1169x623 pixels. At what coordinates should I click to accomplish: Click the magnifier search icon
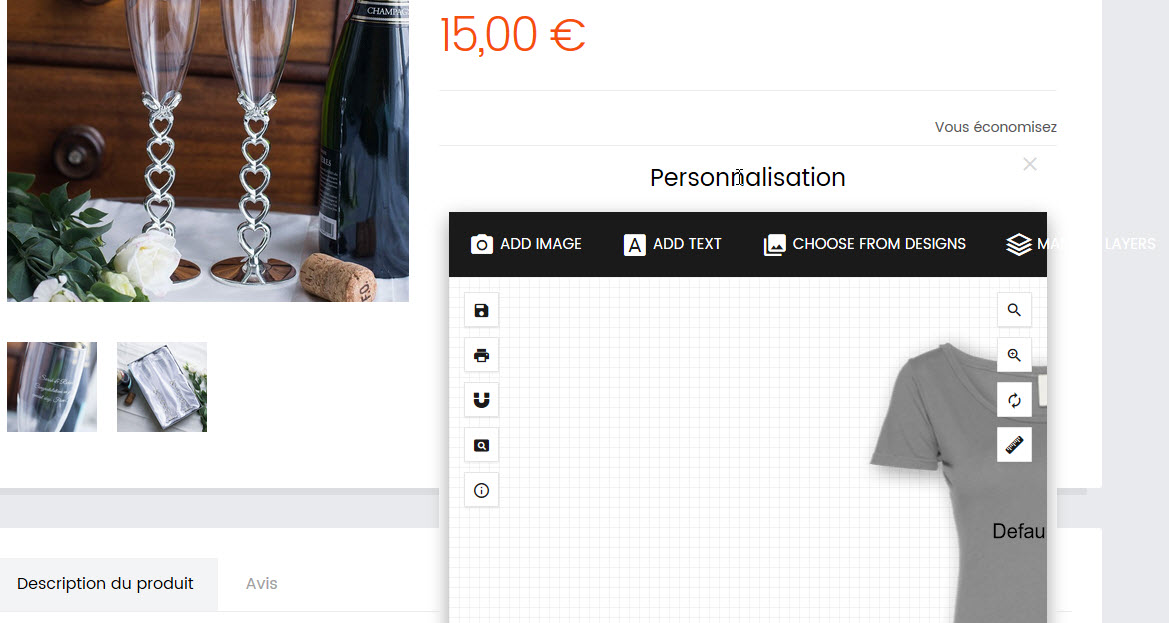point(1014,310)
